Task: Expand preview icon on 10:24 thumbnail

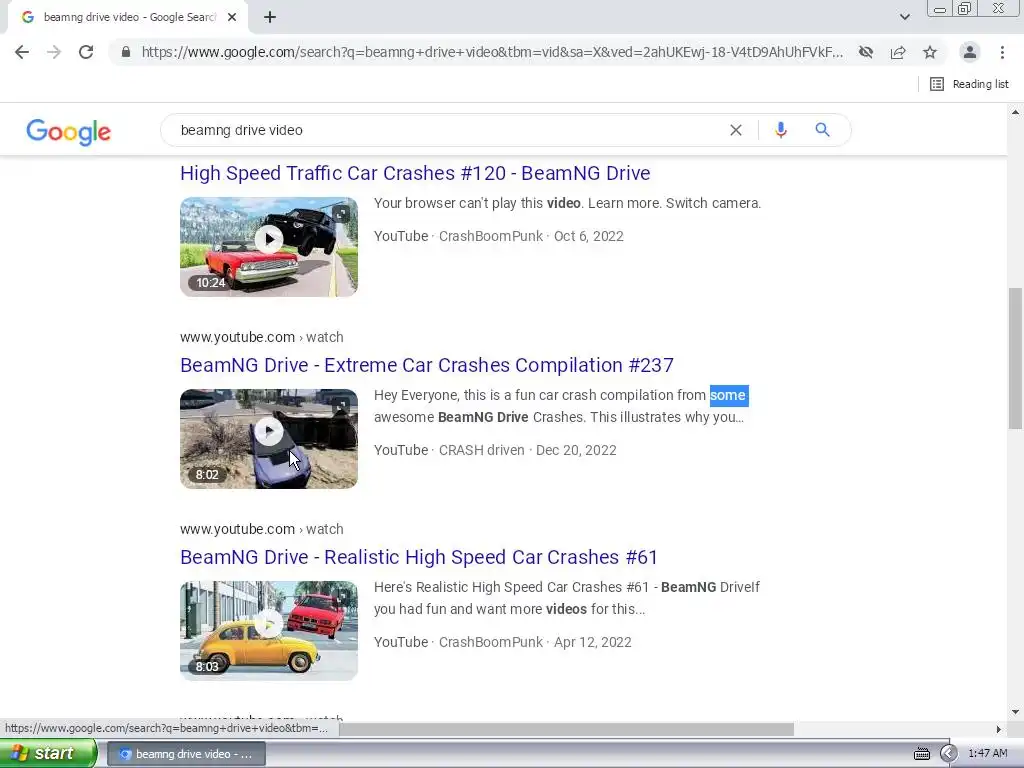Action: (x=341, y=214)
